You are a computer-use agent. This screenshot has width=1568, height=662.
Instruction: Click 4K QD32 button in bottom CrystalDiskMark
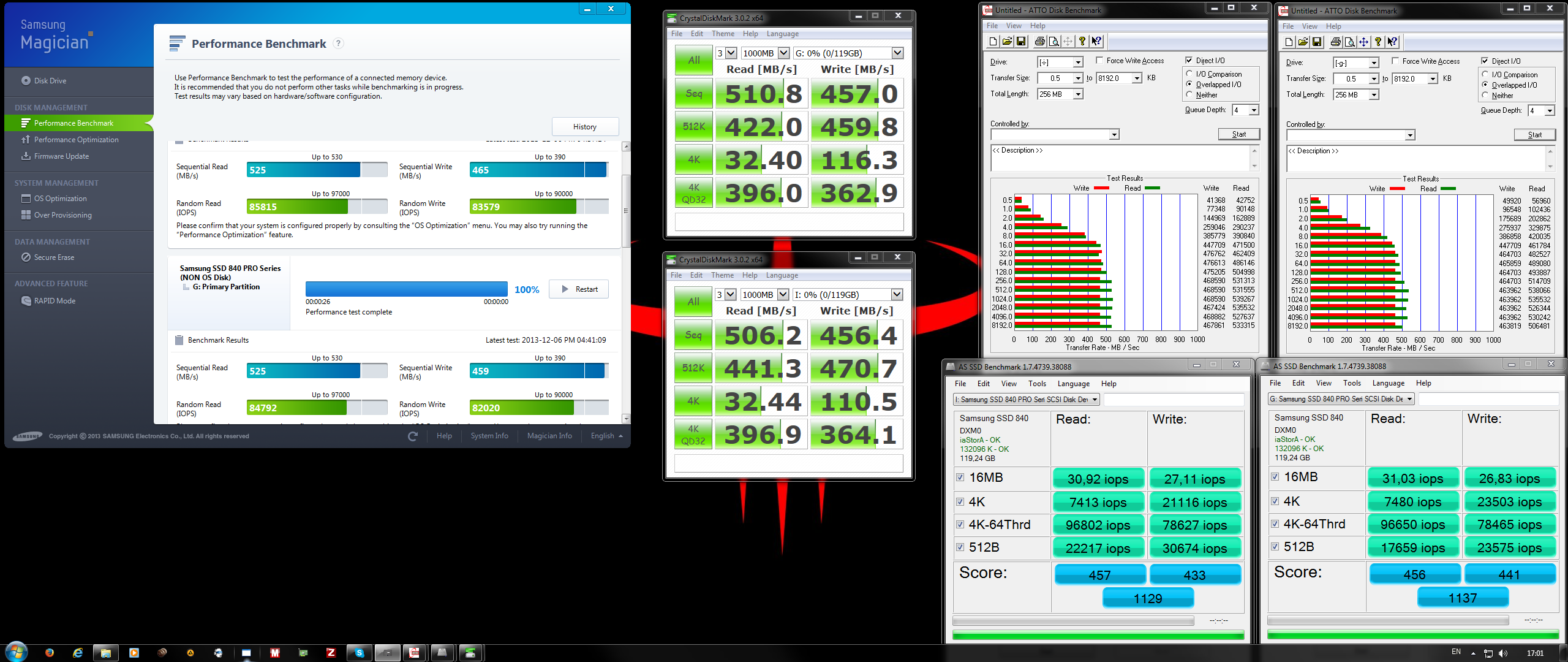[693, 435]
